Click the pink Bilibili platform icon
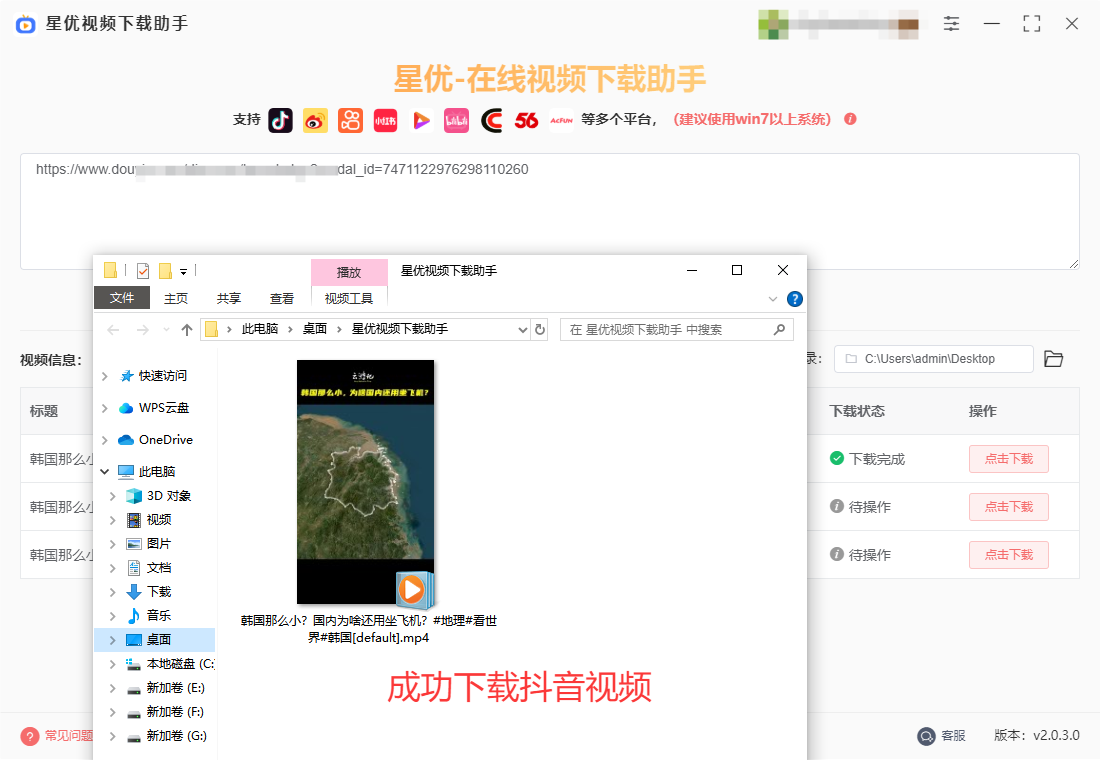The image size is (1100, 760). coord(456,120)
